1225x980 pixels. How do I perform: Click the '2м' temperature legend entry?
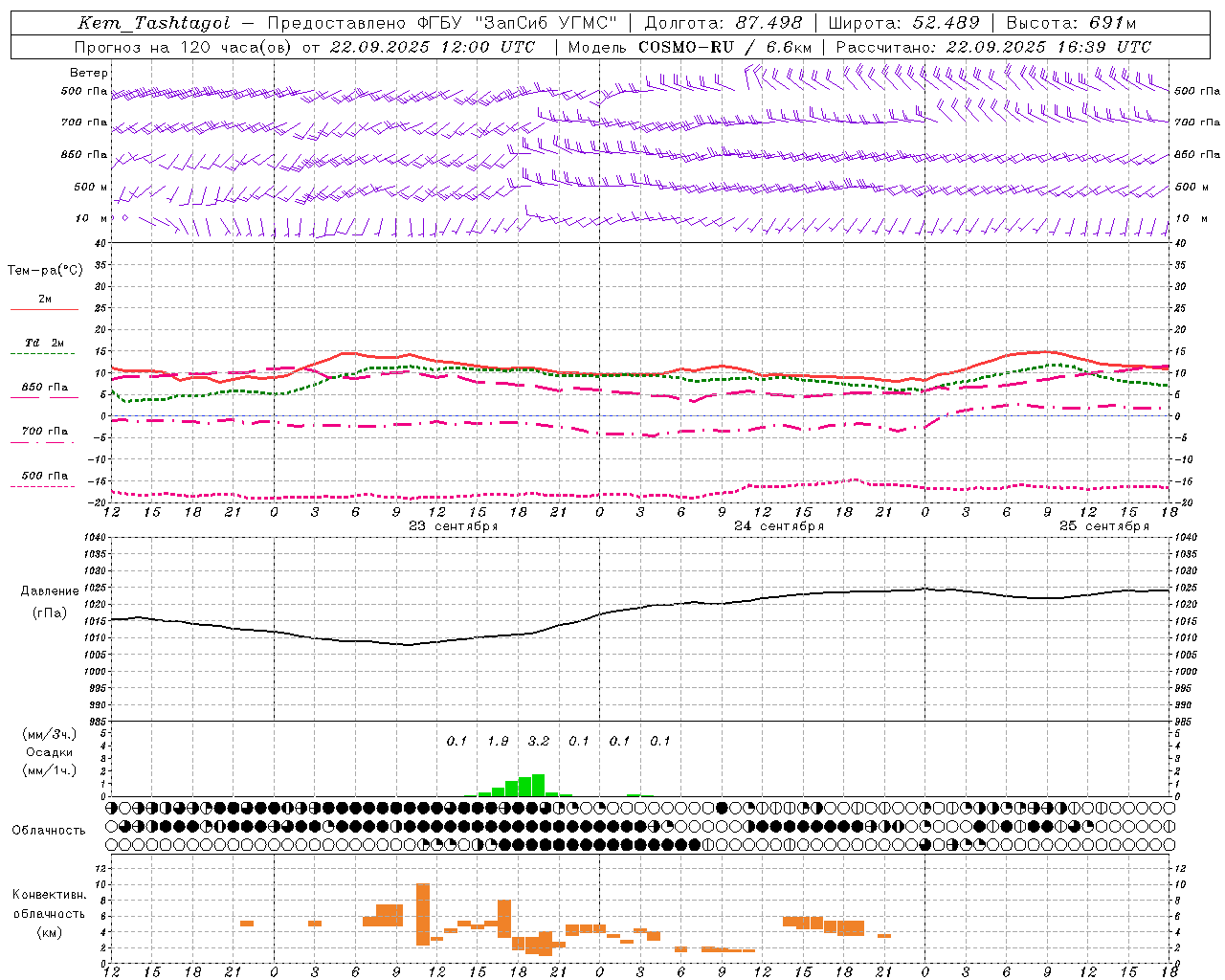[45, 299]
